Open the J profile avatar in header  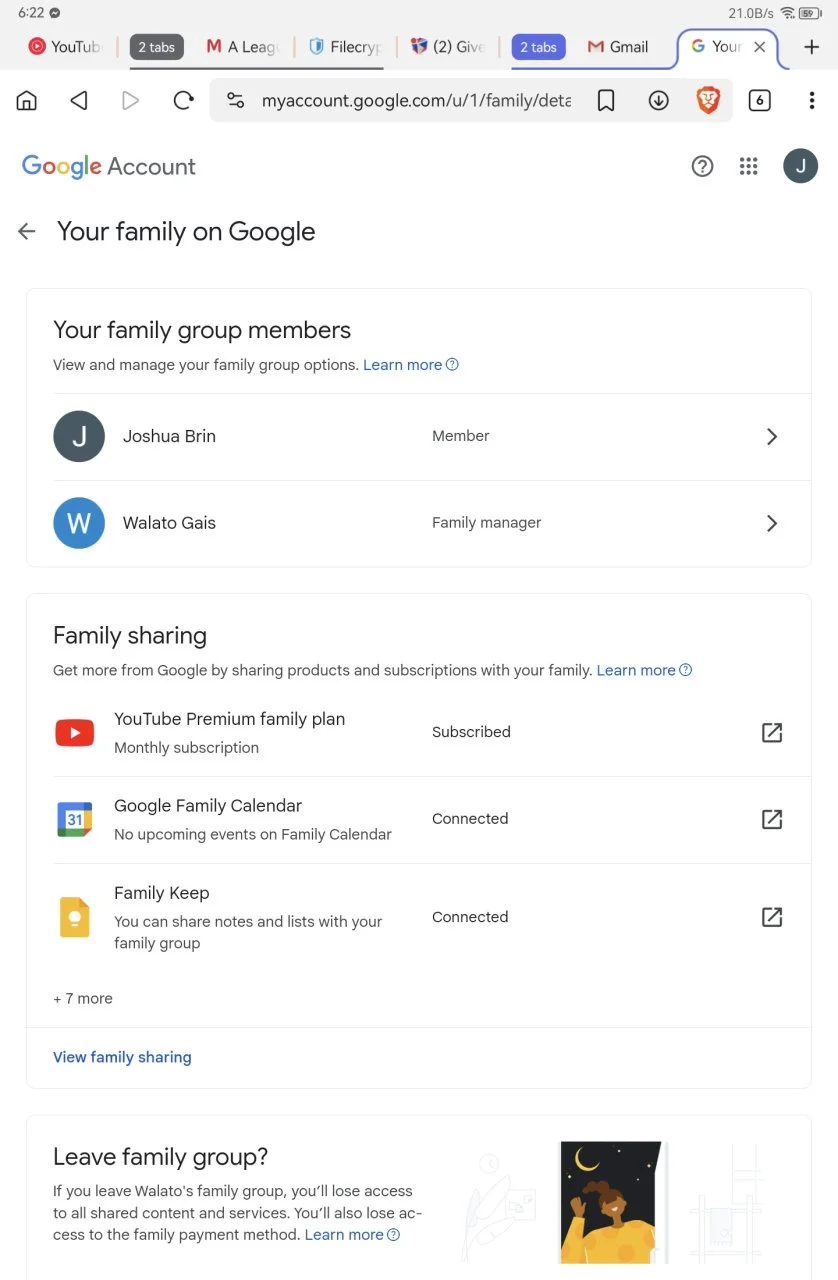[800, 166]
